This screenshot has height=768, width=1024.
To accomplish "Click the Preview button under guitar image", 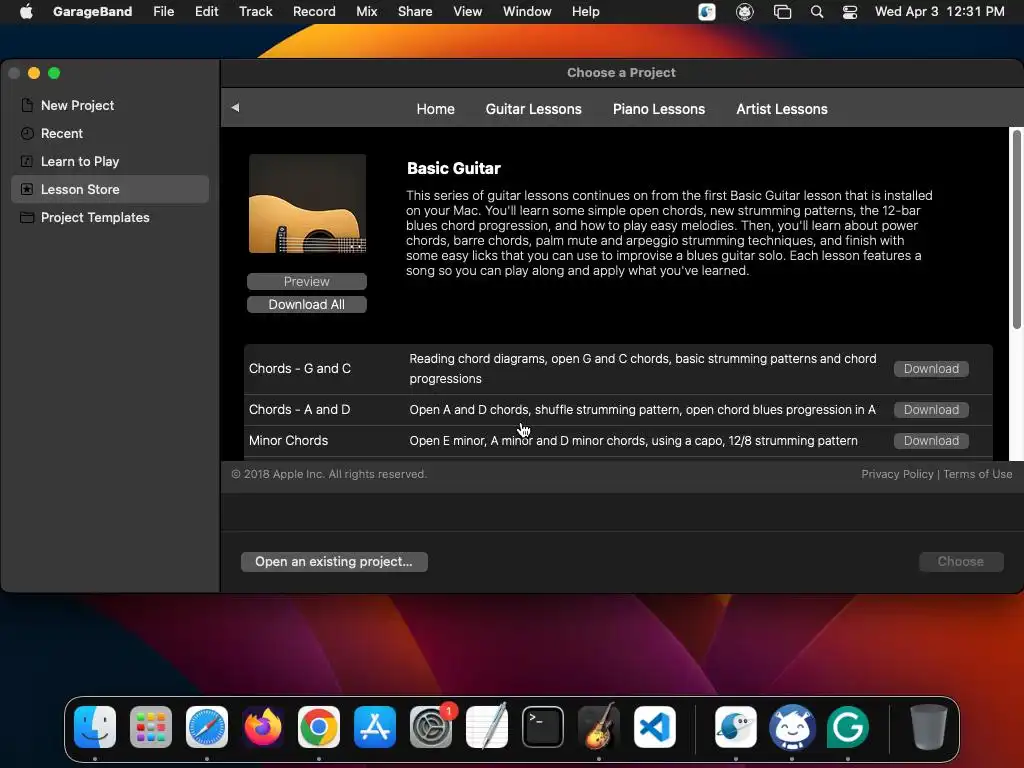I will pyautogui.click(x=307, y=281).
